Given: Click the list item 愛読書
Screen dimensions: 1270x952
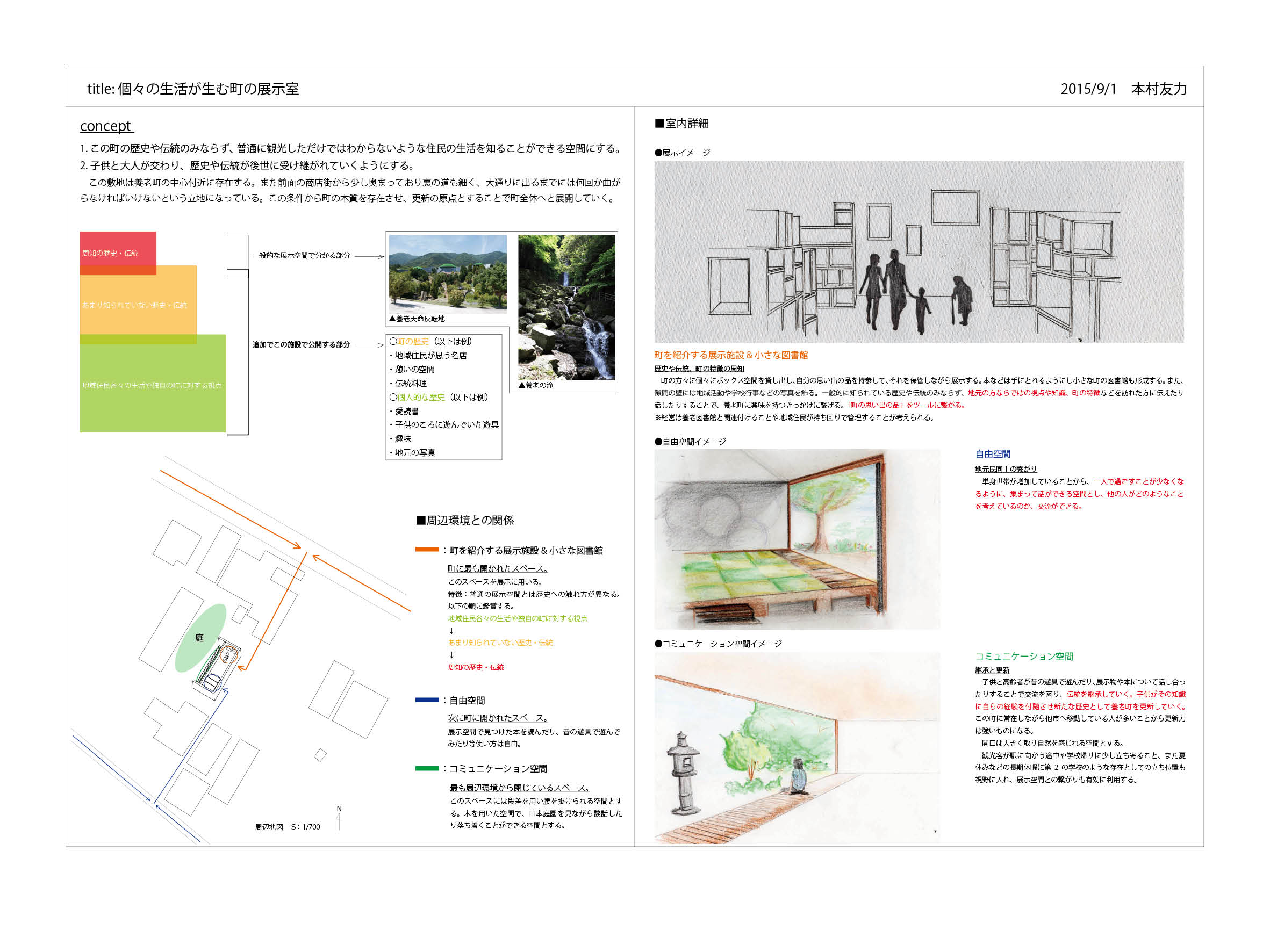Looking at the screenshot, I should [x=406, y=411].
